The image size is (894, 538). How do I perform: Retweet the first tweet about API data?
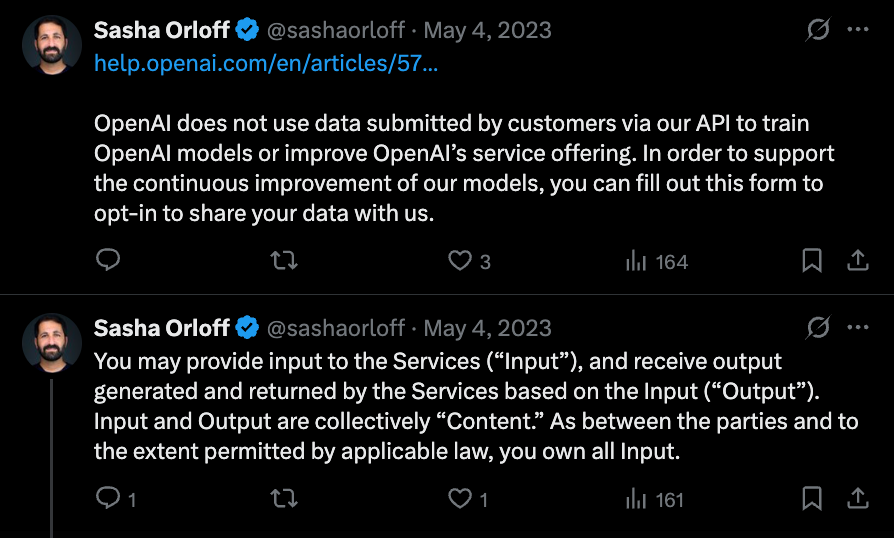pyautogui.click(x=284, y=261)
